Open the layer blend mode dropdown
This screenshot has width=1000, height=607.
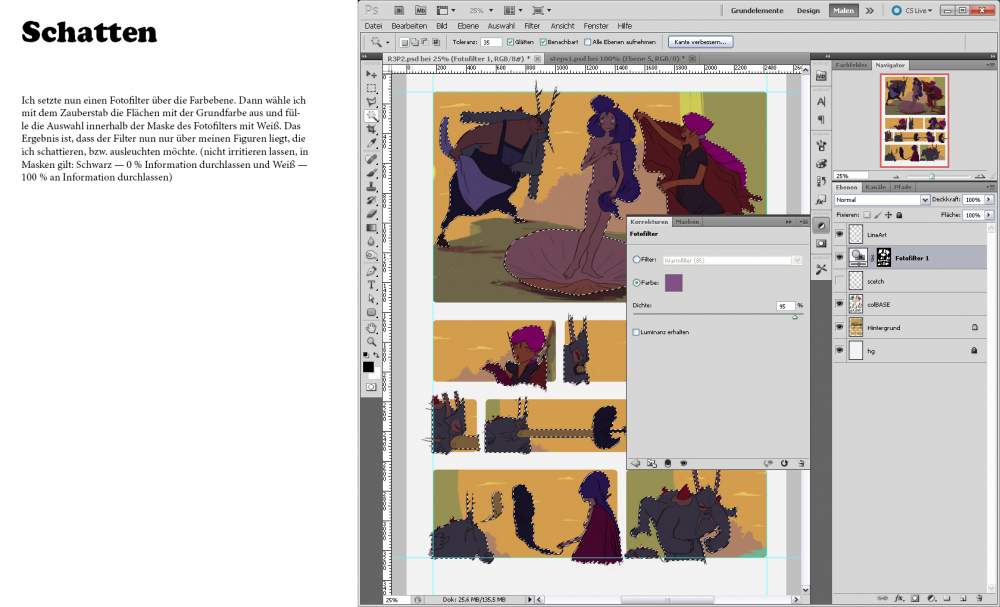click(882, 200)
